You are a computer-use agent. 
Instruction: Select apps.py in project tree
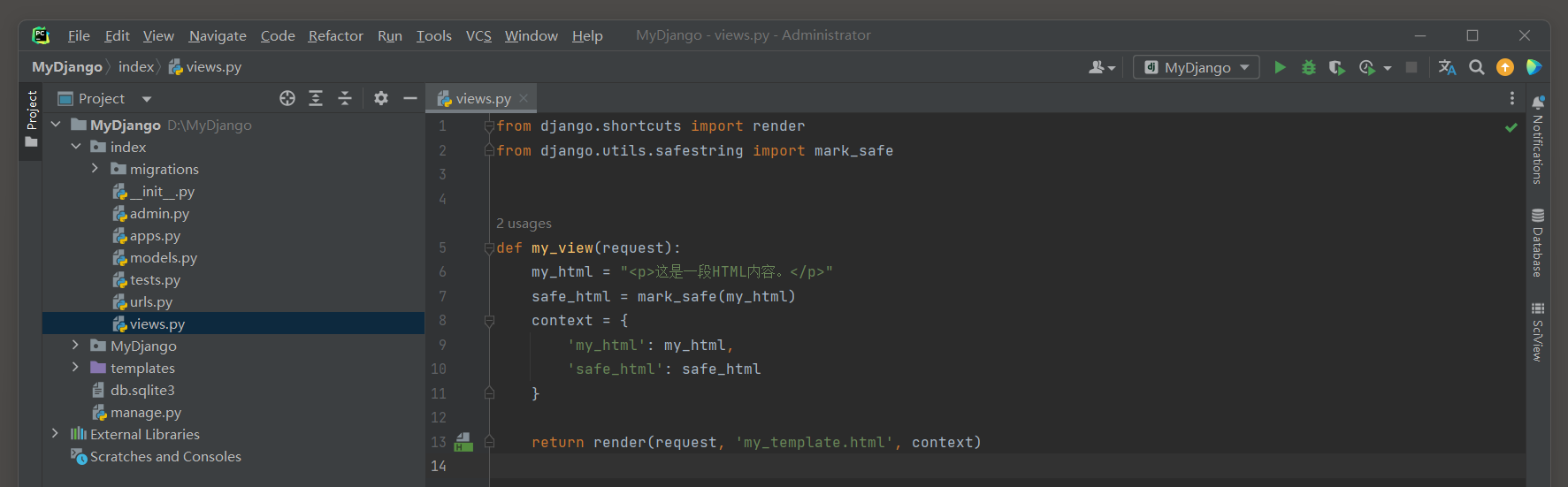[155, 235]
